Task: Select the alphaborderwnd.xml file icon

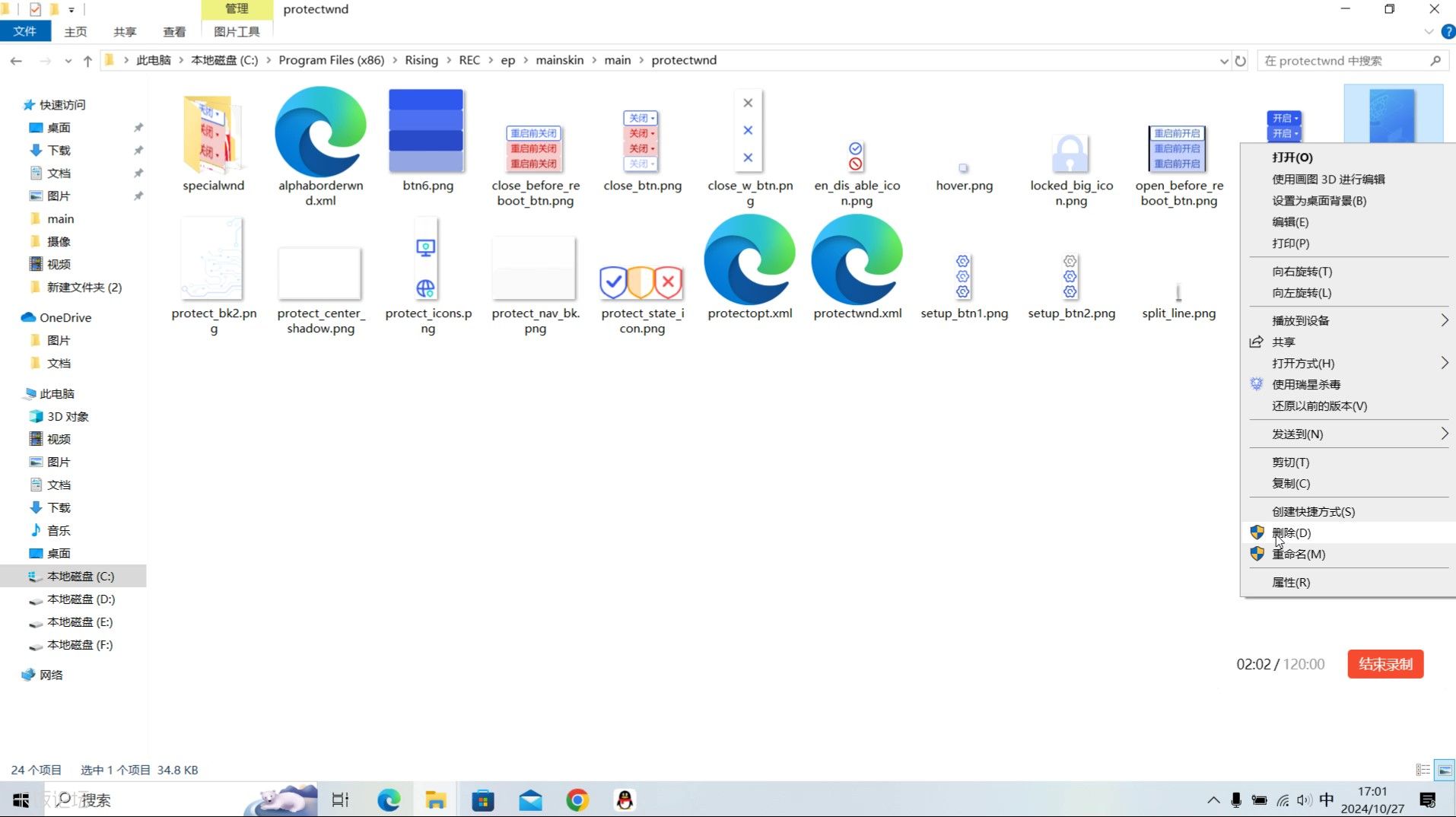Action: (x=320, y=132)
